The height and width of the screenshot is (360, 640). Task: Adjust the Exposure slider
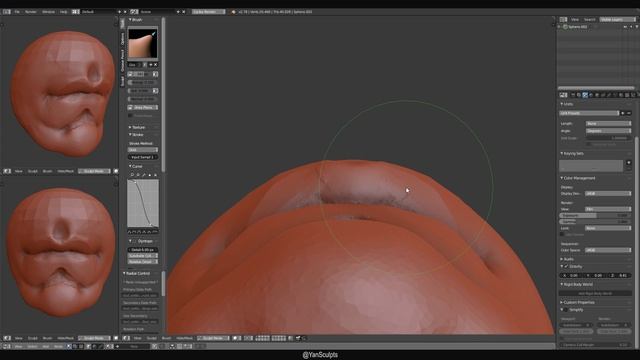click(595, 215)
